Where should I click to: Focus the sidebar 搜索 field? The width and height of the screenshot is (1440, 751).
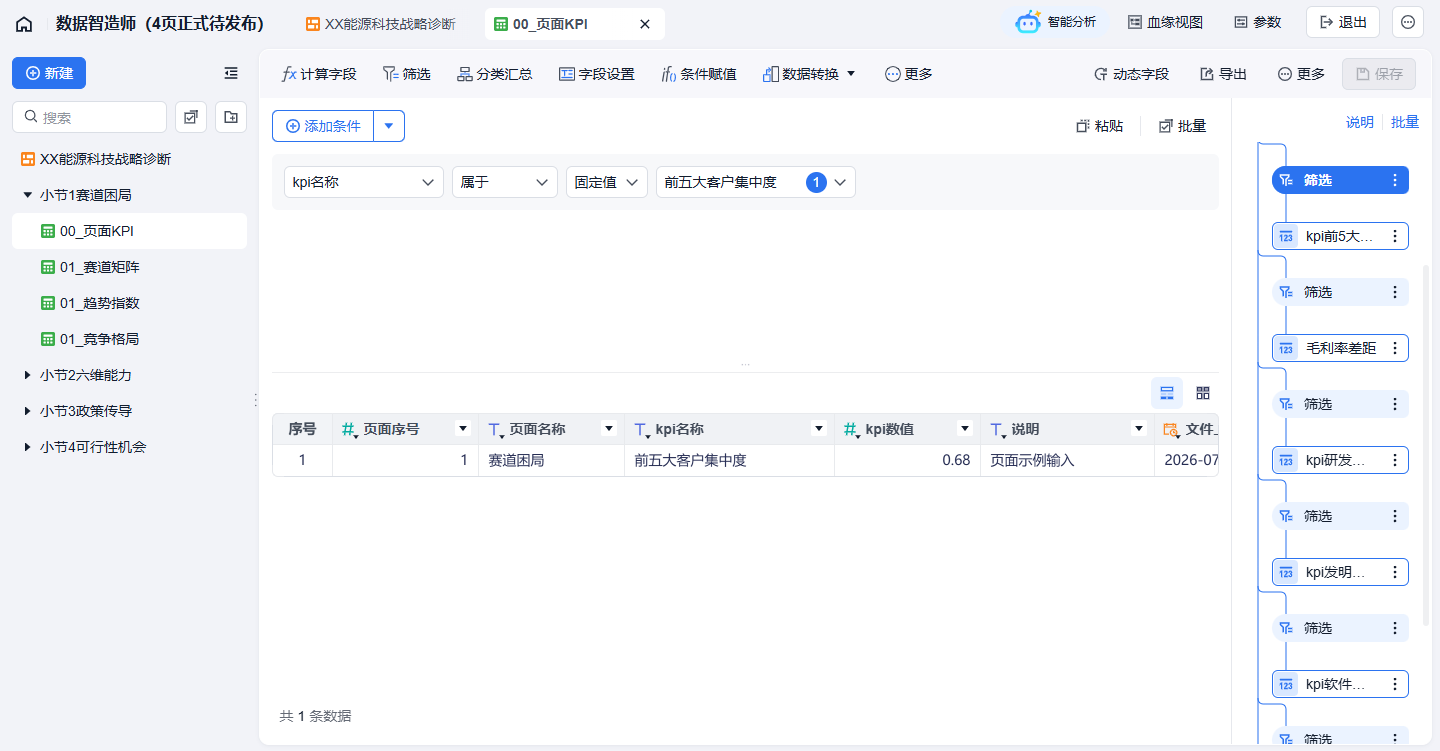click(x=89, y=117)
